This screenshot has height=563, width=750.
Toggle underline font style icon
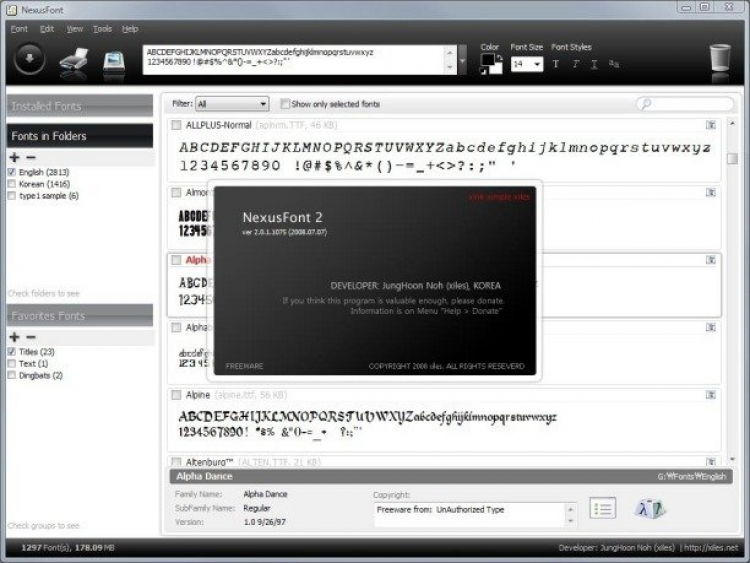click(595, 64)
